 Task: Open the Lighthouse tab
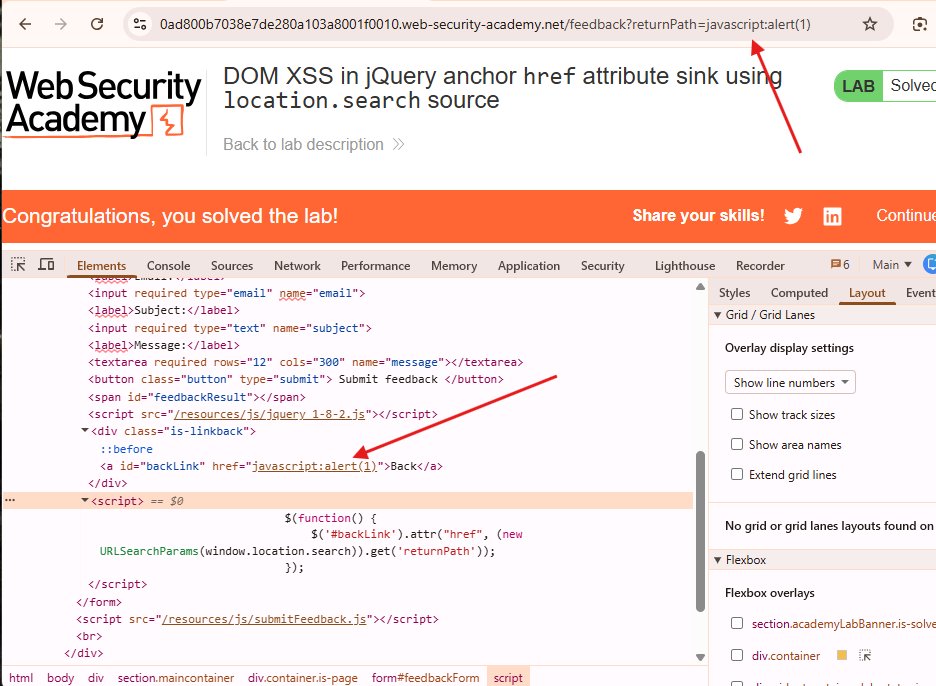pos(685,266)
